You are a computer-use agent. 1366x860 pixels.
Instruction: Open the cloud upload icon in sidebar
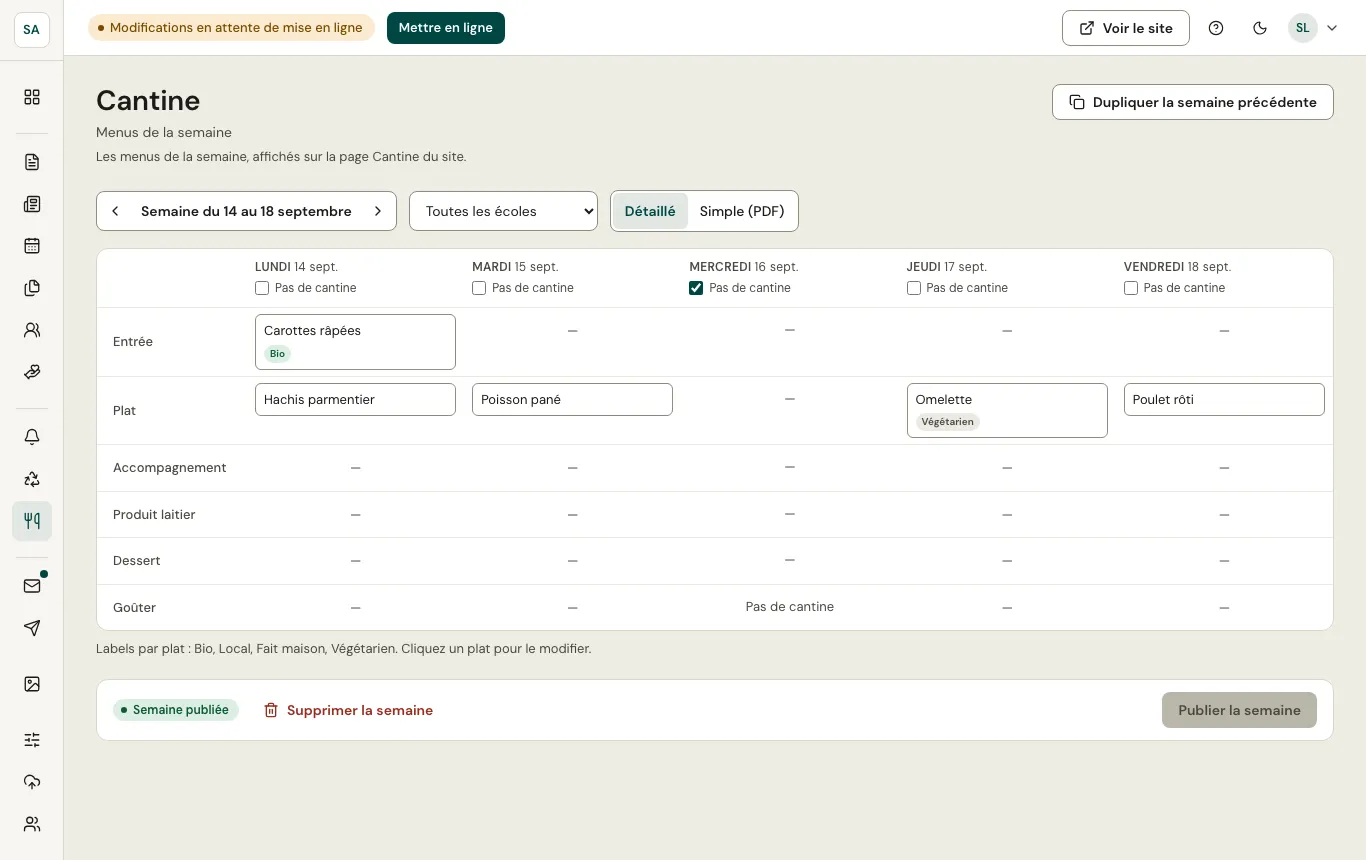pyautogui.click(x=32, y=782)
